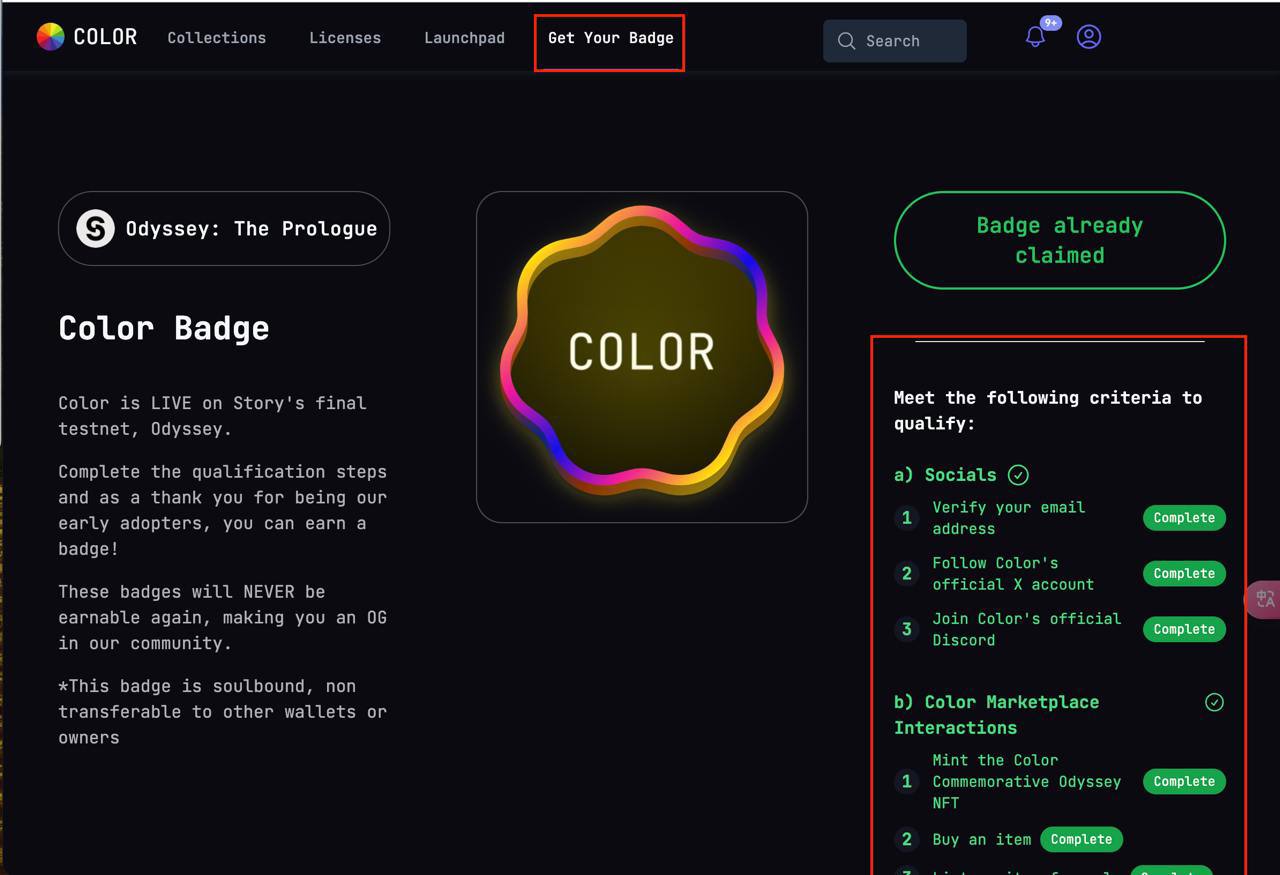1280x875 pixels.
Task: Open the notifications bell icon
Action: [x=1035, y=38]
